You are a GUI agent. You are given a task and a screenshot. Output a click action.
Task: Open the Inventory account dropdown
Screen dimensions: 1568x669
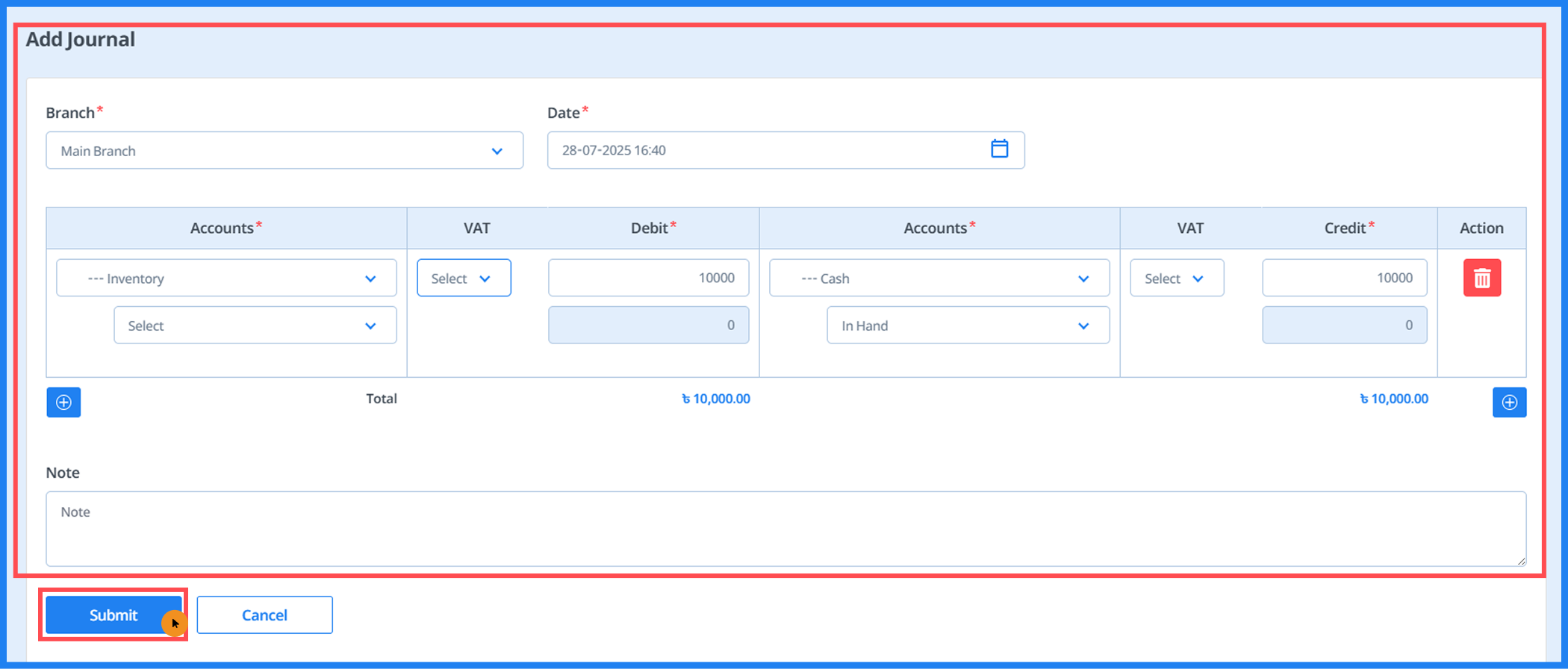point(225,279)
